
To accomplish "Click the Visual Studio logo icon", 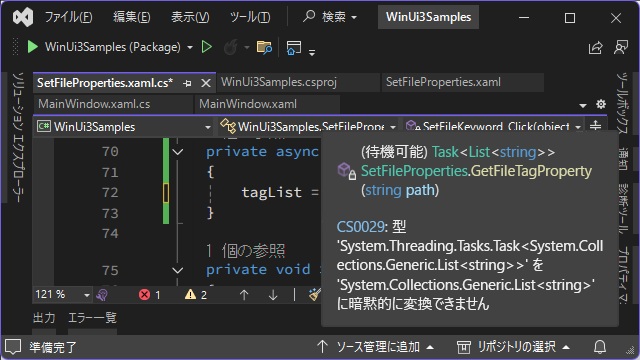I will pyautogui.click(x=23, y=17).
